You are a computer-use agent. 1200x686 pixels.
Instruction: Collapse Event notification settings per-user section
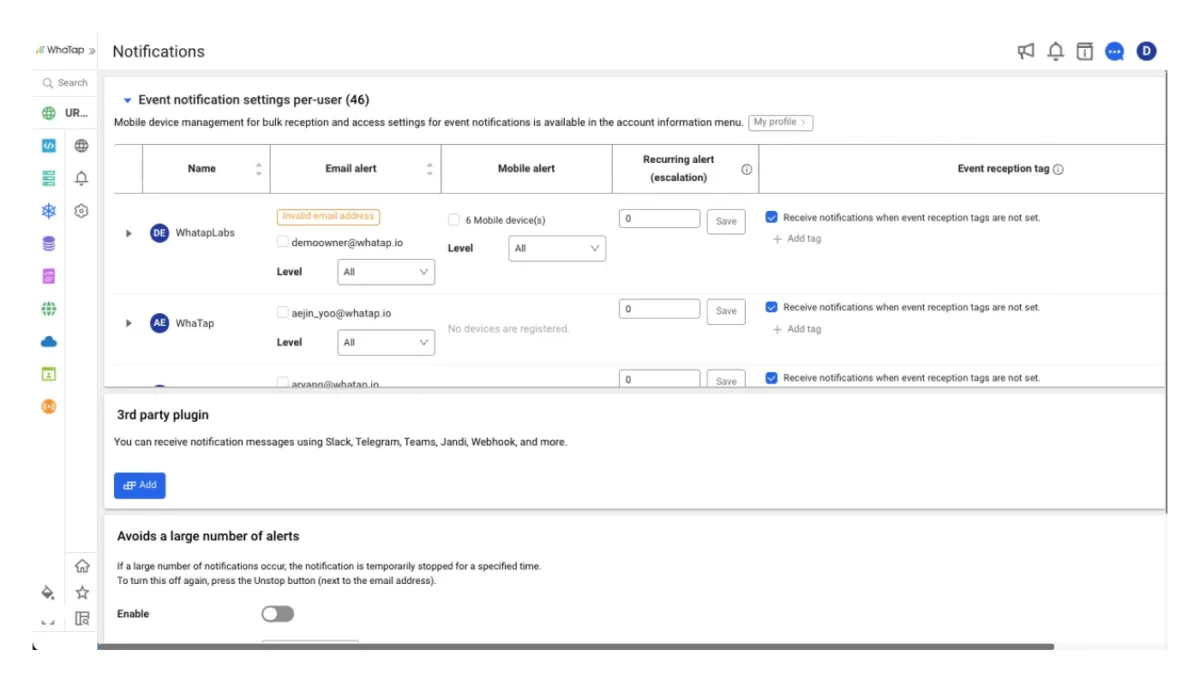click(x=127, y=101)
